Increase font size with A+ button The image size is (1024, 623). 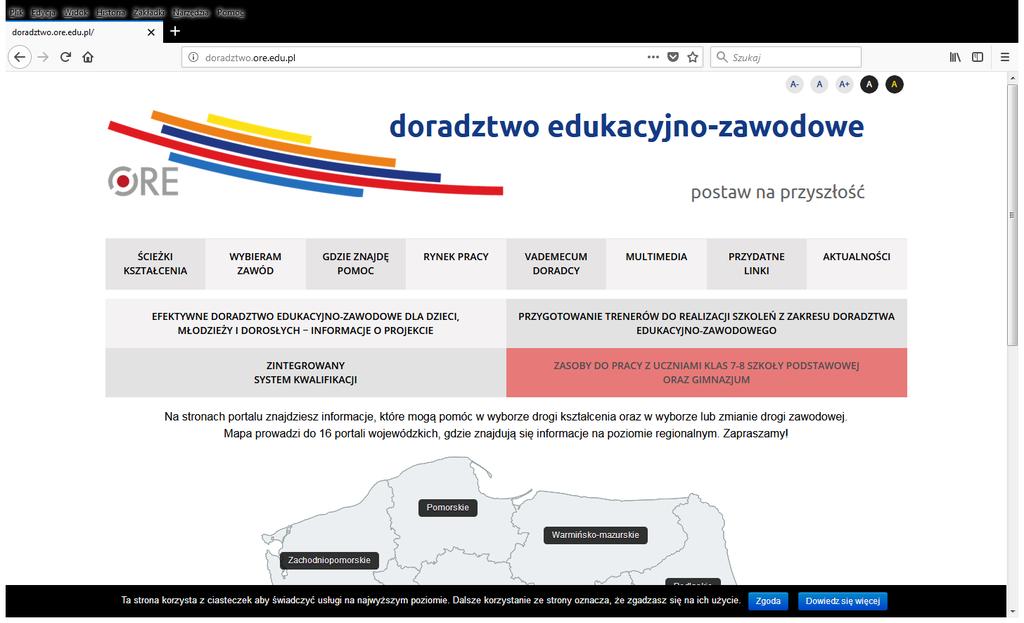point(844,84)
